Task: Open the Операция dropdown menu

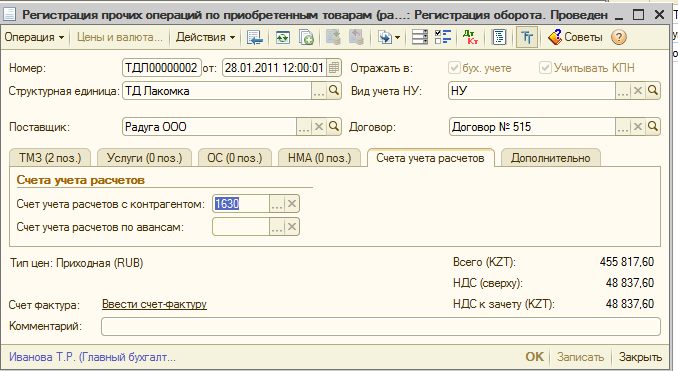Action: 34,37
